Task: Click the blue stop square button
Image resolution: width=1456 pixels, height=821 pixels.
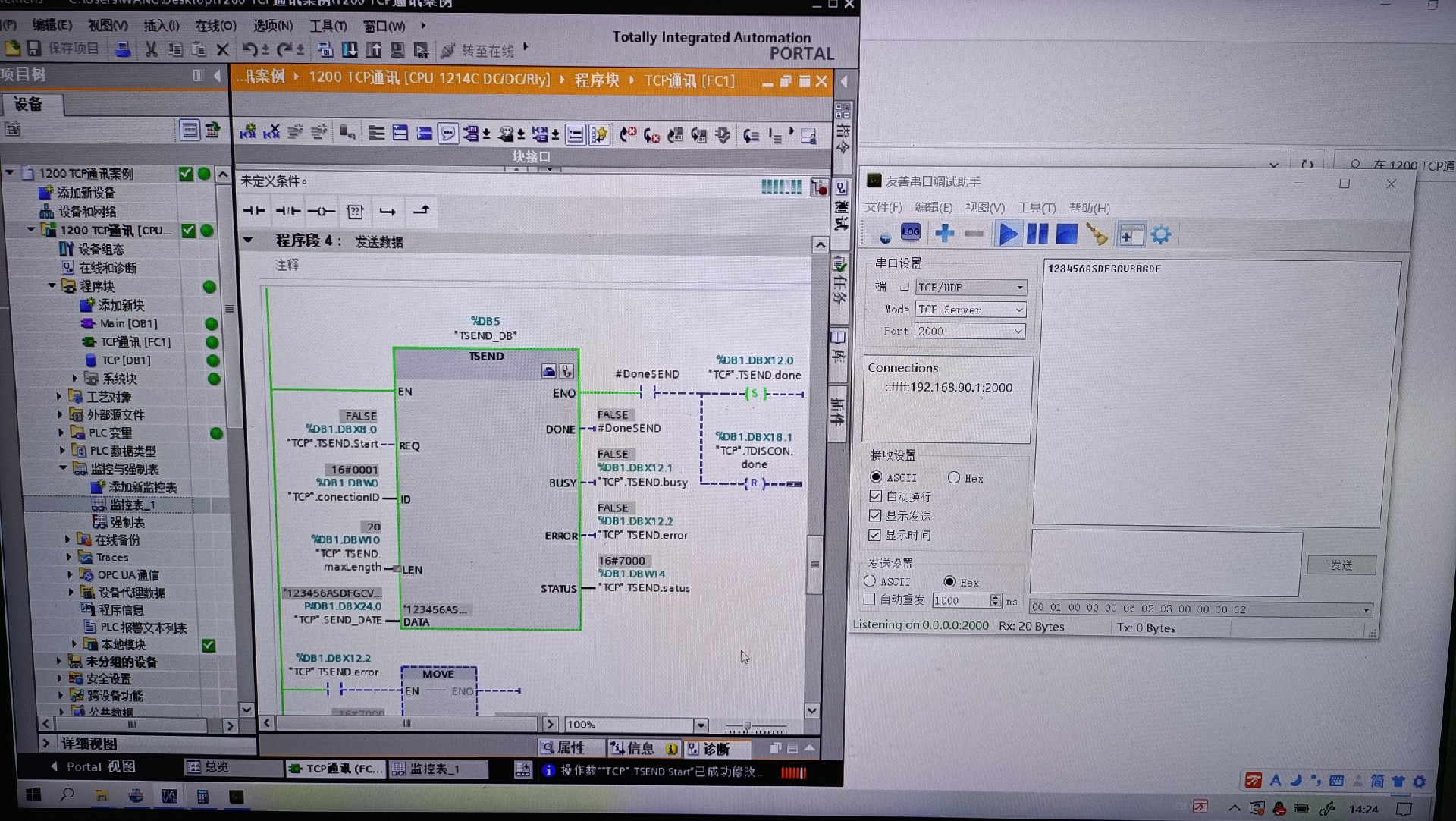Action: (1066, 234)
